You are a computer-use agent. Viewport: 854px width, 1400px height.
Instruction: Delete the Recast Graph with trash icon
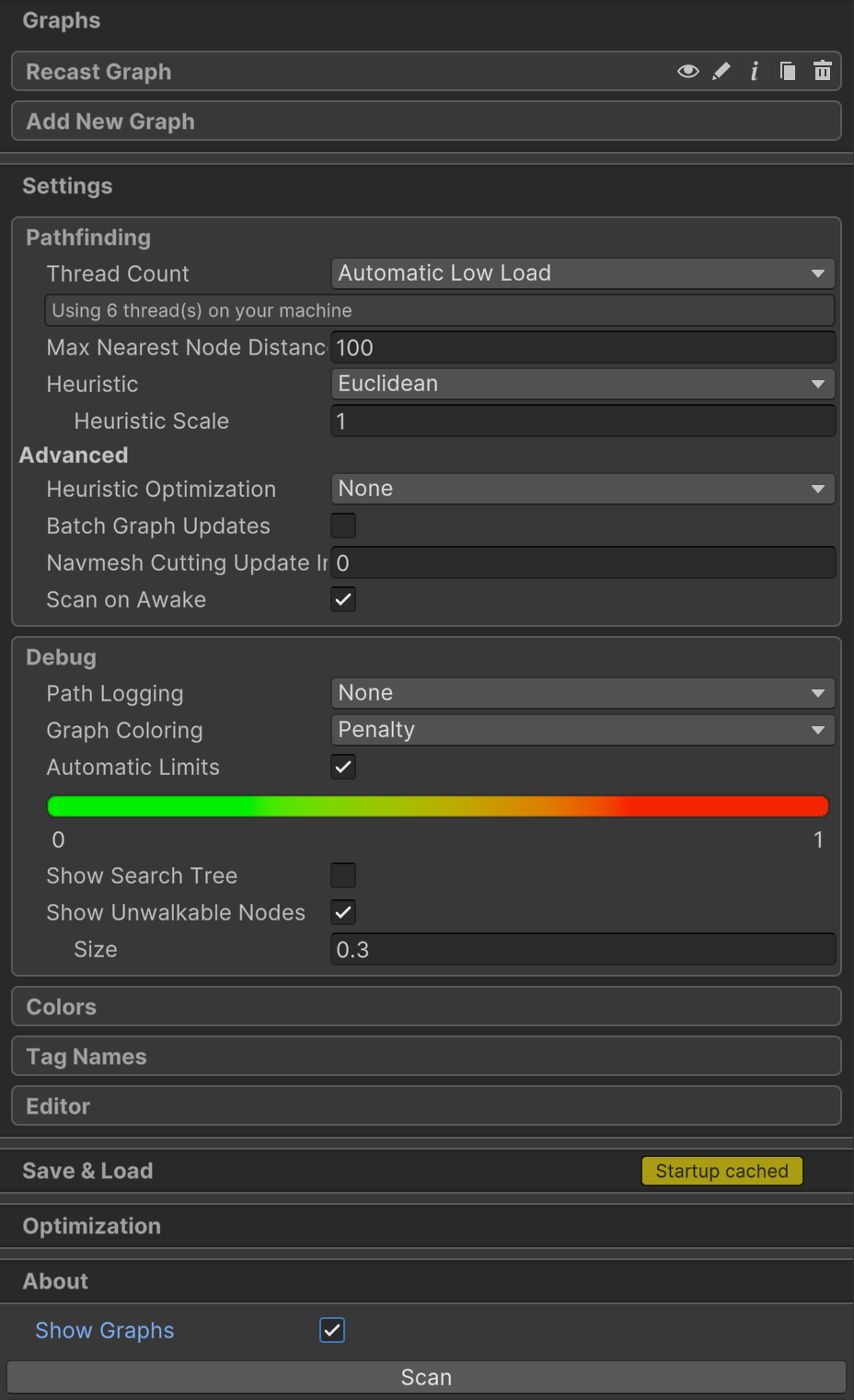coord(822,71)
